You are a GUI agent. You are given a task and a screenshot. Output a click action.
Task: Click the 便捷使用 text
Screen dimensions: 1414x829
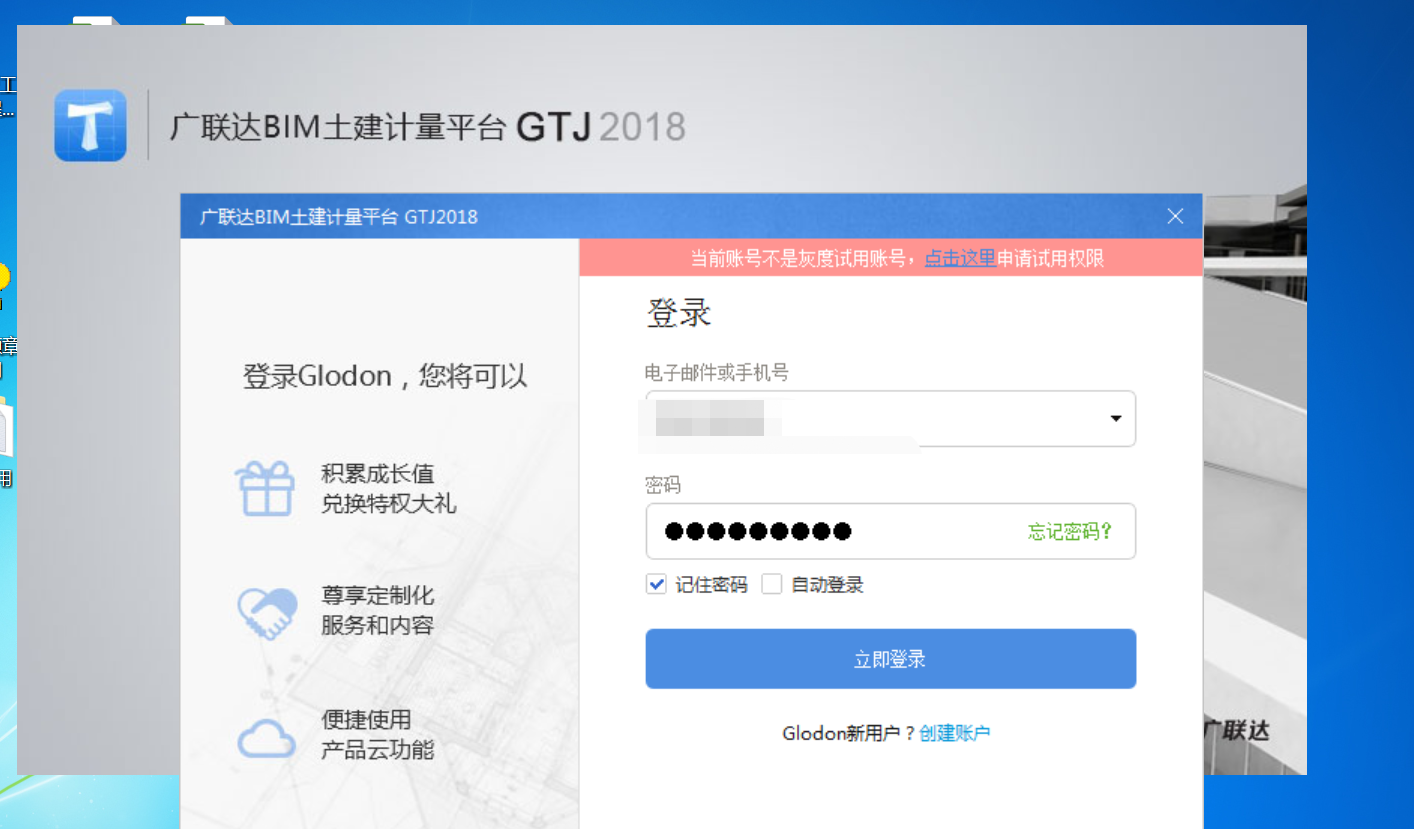366,720
